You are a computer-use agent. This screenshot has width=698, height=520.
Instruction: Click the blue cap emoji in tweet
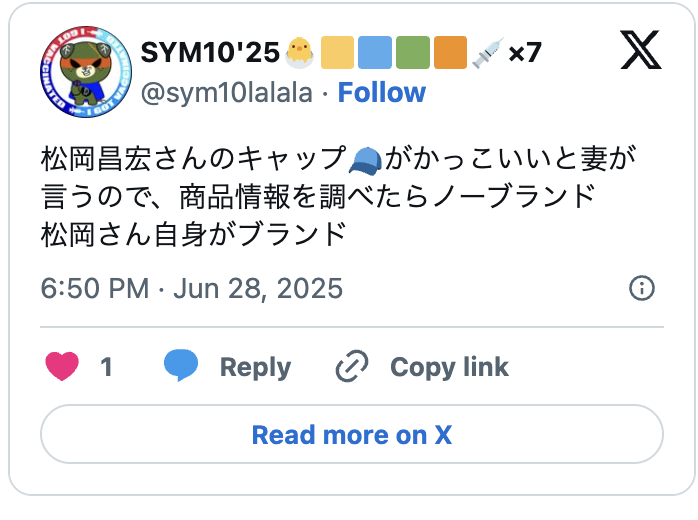coord(365,159)
